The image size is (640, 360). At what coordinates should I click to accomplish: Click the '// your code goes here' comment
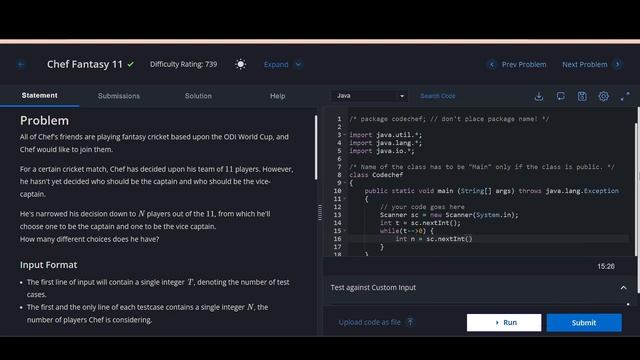pos(422,207)
